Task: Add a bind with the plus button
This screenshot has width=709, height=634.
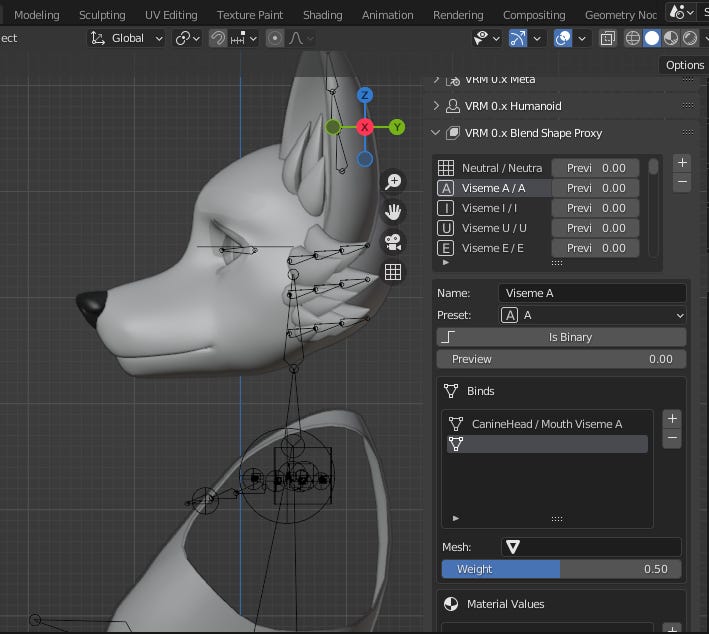Action: click(672, 419)
